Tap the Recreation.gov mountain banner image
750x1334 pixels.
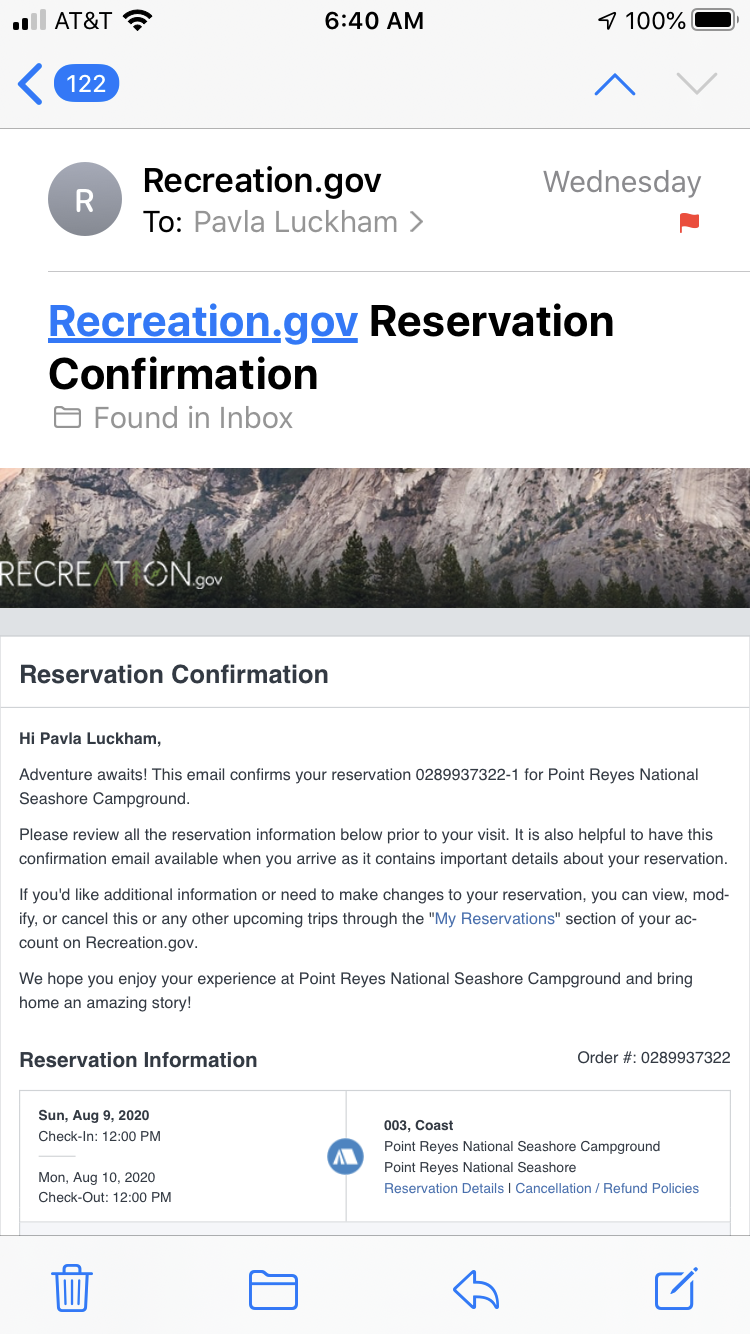coord(375,538)
